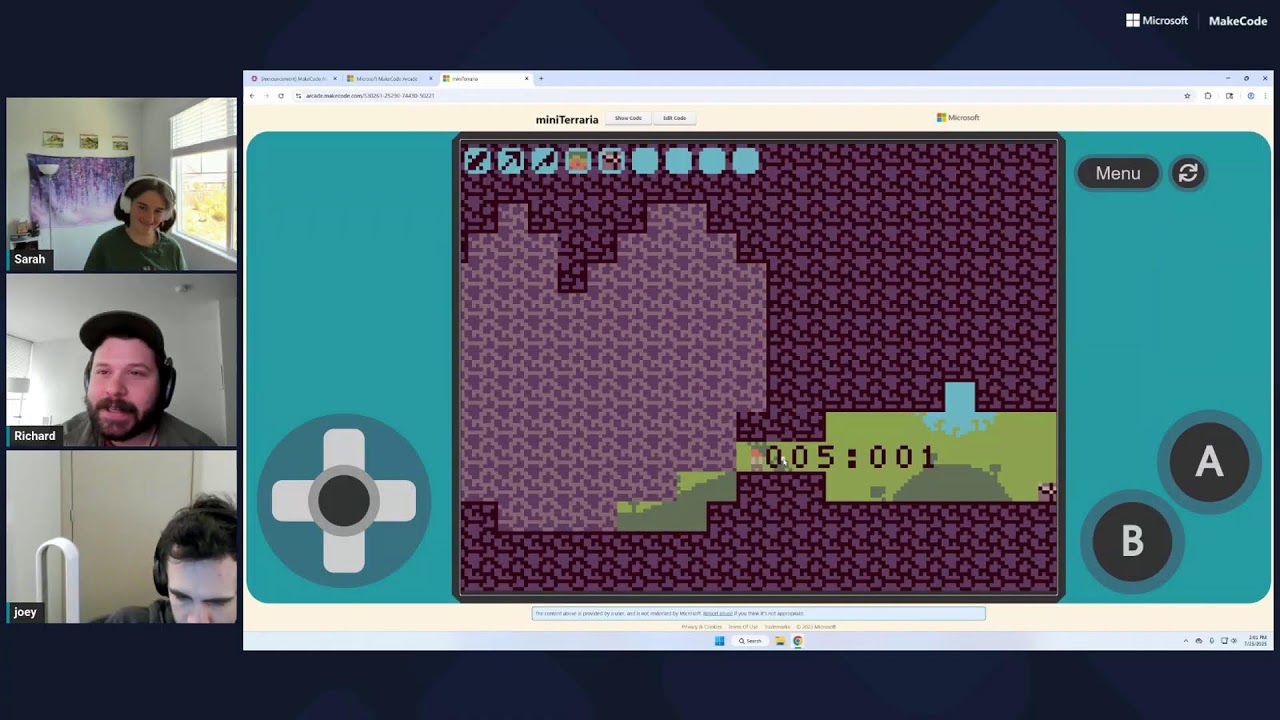Open a new browser tab

541,78
